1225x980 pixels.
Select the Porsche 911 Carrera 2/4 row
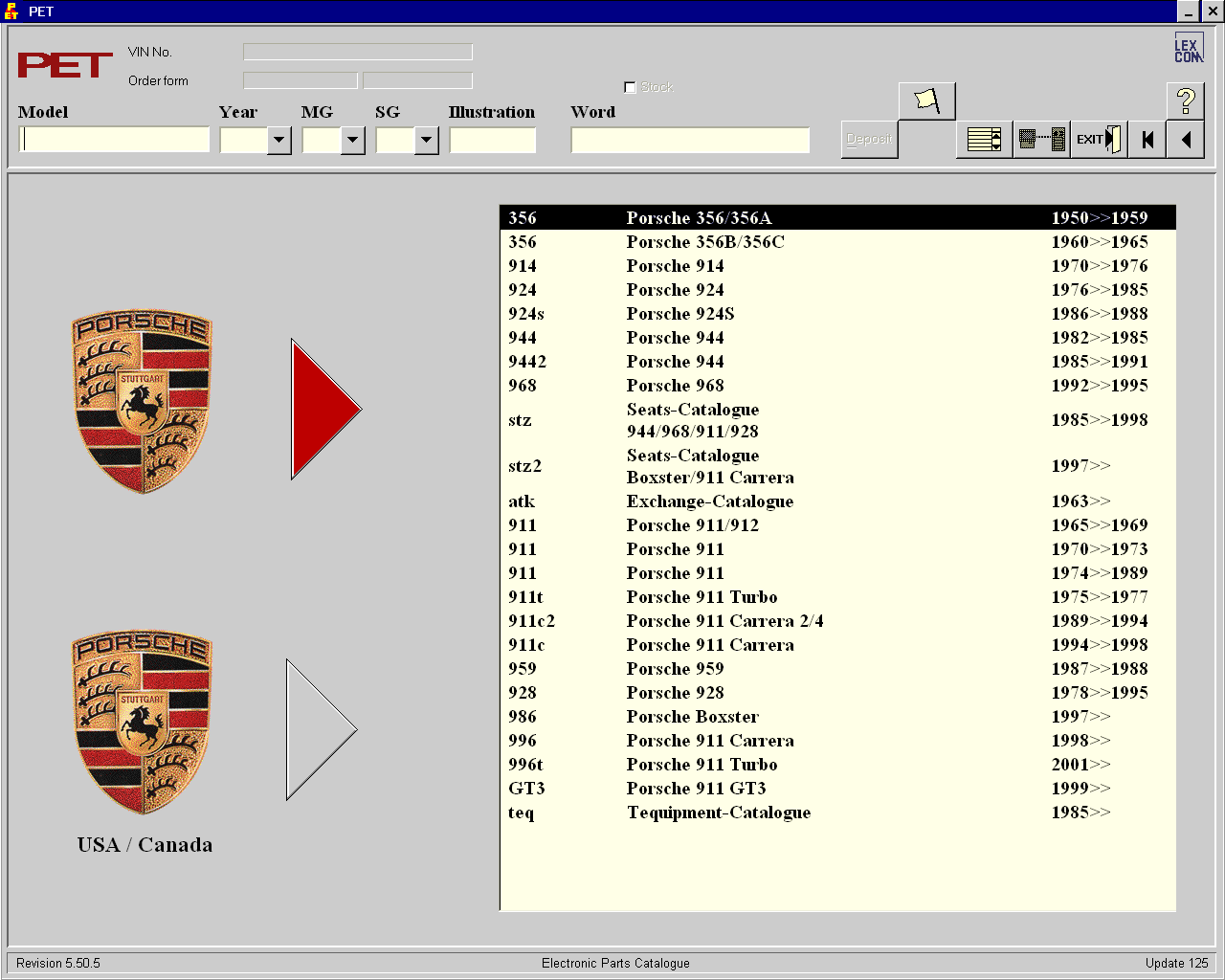[x=837, y=621]
